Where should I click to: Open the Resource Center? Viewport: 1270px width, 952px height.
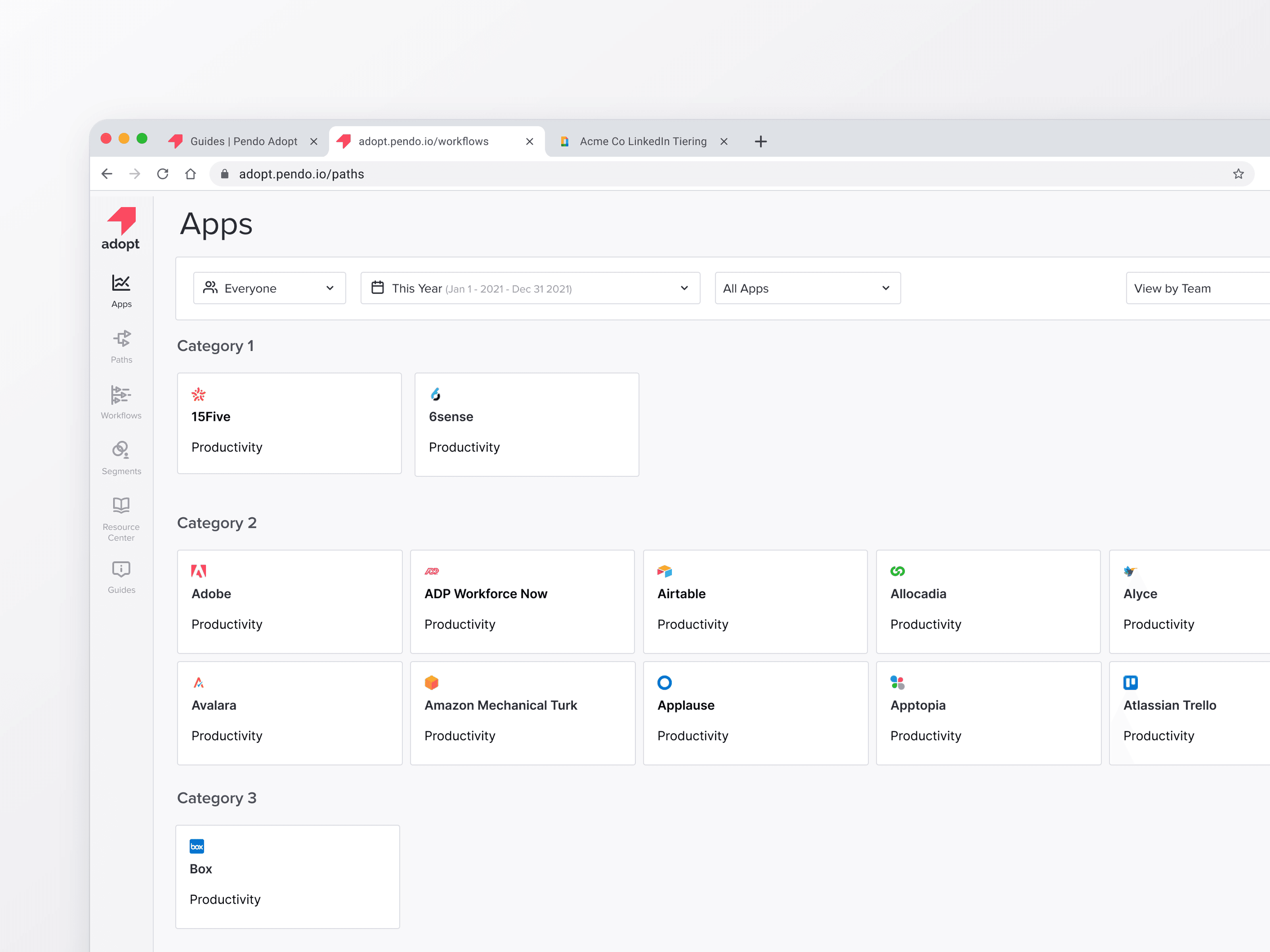[121, 519]
